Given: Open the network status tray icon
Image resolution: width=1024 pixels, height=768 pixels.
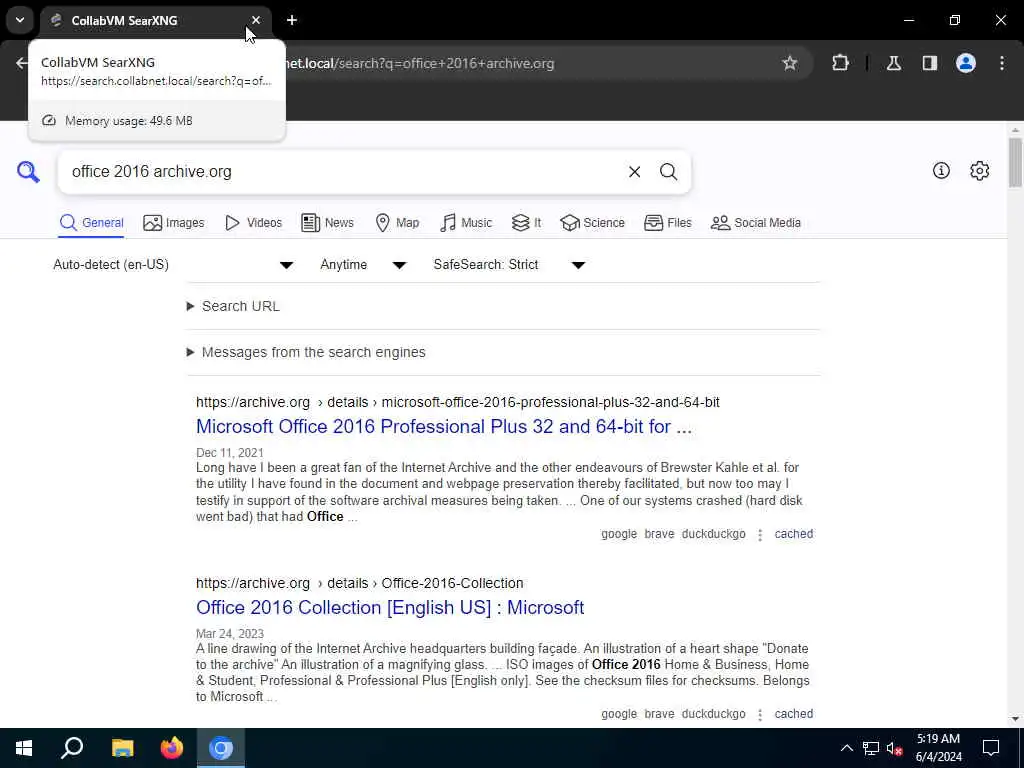Looking at the screenshot, I should click(x=871, y=748).
